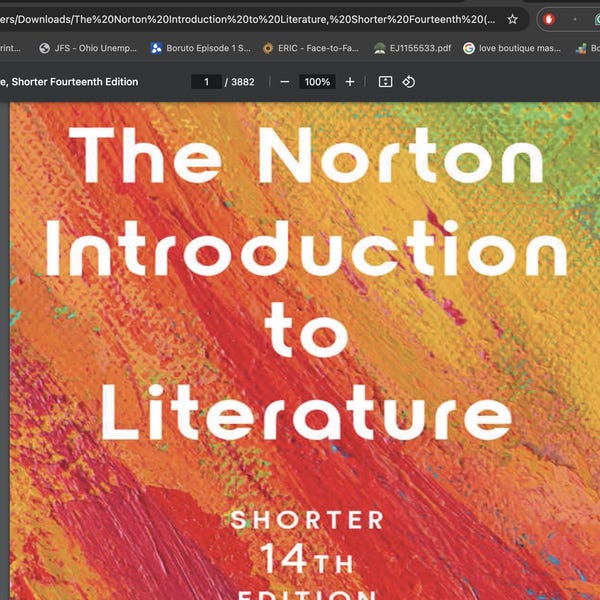Viewport: 600px width, 600px height.
Task: Click the 3882 total page count
Action: [243, 82]
